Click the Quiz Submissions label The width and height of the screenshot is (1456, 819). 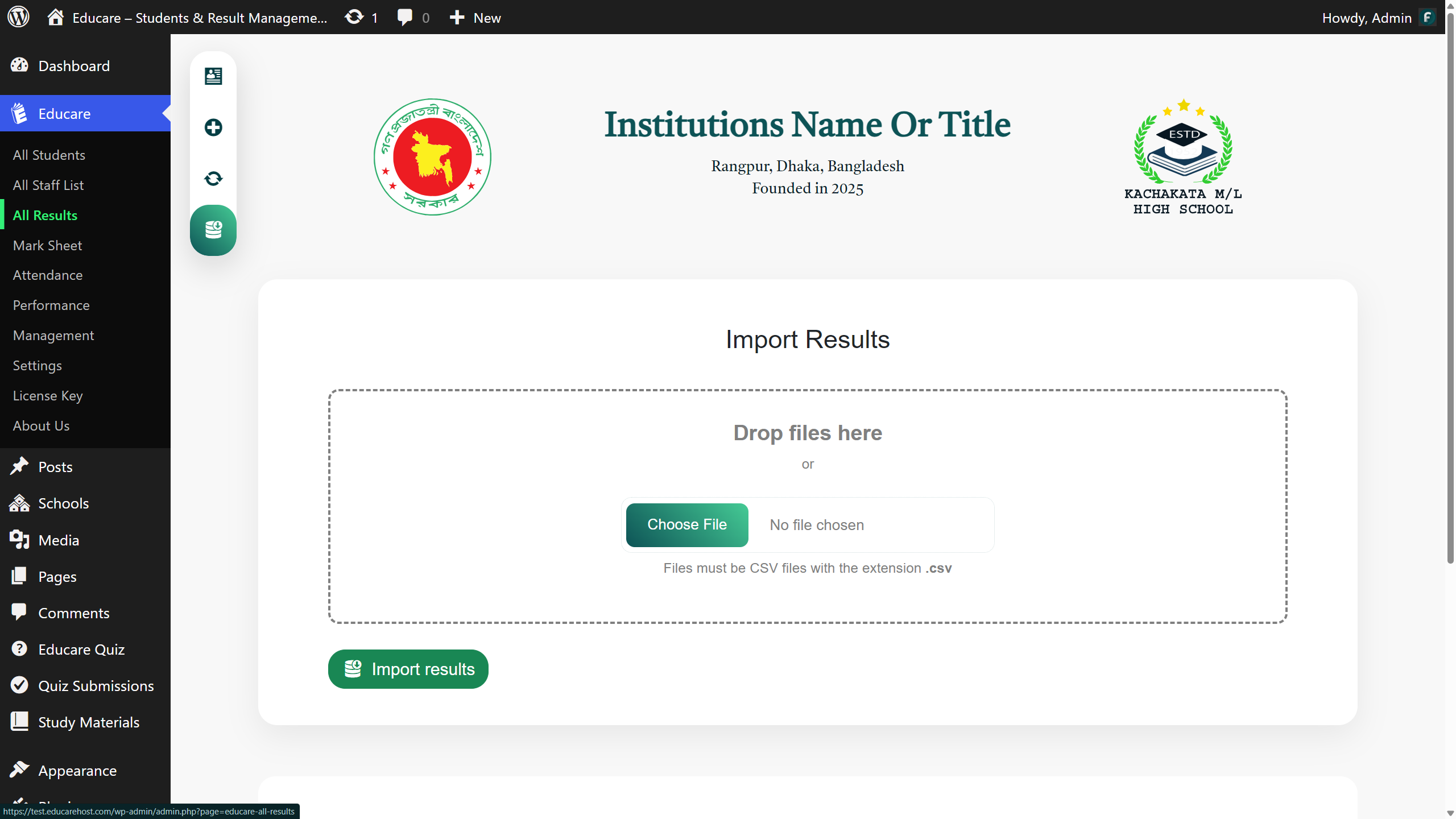pos(96,685)
